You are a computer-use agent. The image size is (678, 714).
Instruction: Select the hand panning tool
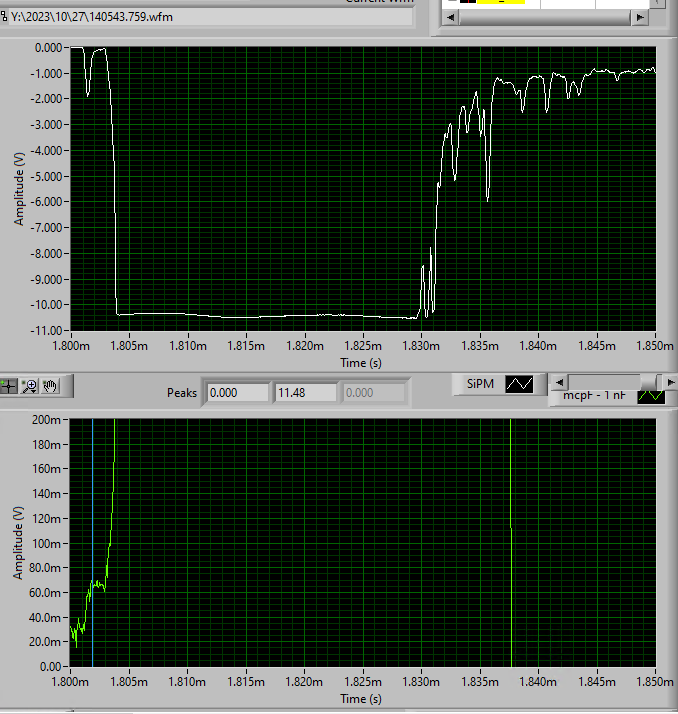[50, 387]
